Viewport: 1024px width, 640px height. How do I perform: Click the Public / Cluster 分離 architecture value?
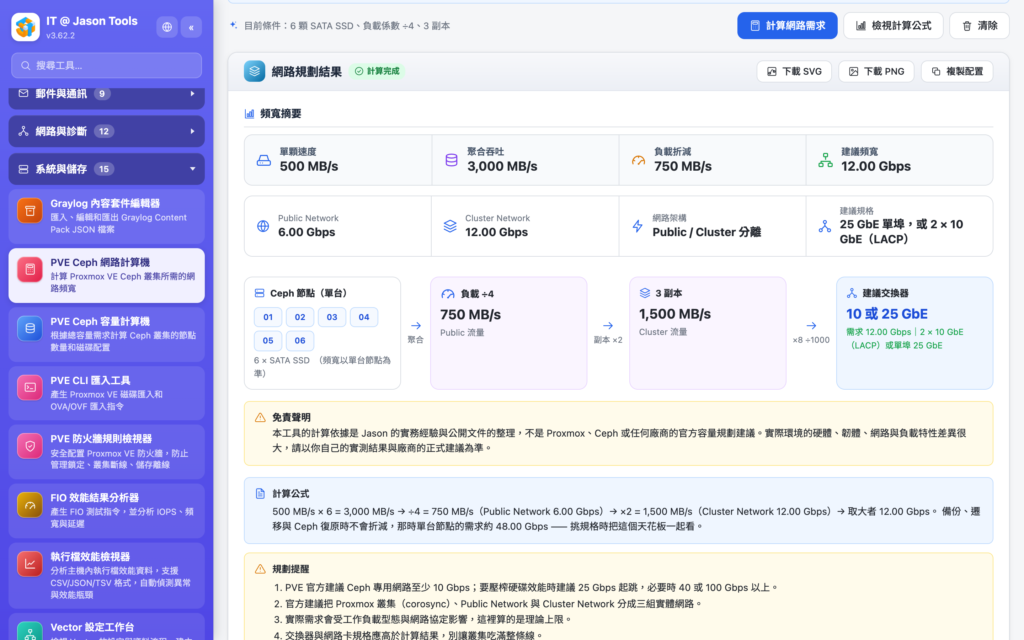pyautogui.click(x=707, y=232)
